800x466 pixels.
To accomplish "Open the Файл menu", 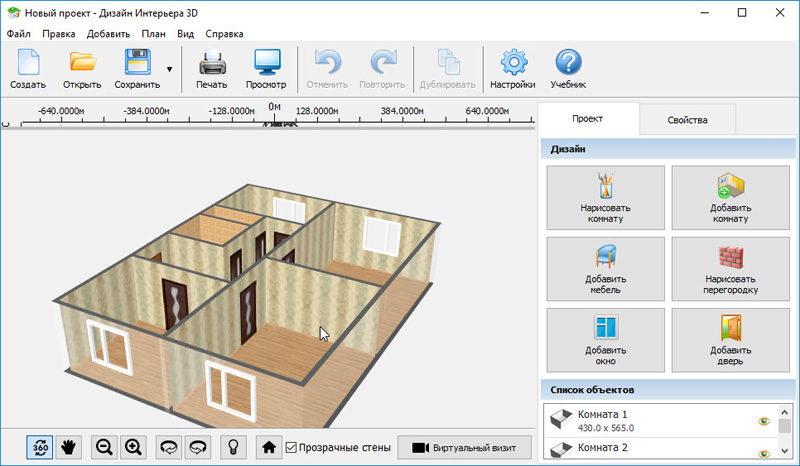I will point(18,34).
